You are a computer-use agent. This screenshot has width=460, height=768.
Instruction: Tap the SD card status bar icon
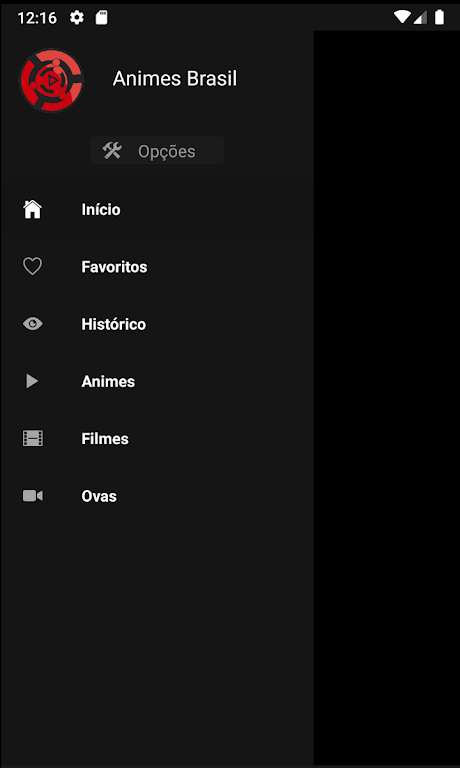pyautogui.click(x=101, y=18)
